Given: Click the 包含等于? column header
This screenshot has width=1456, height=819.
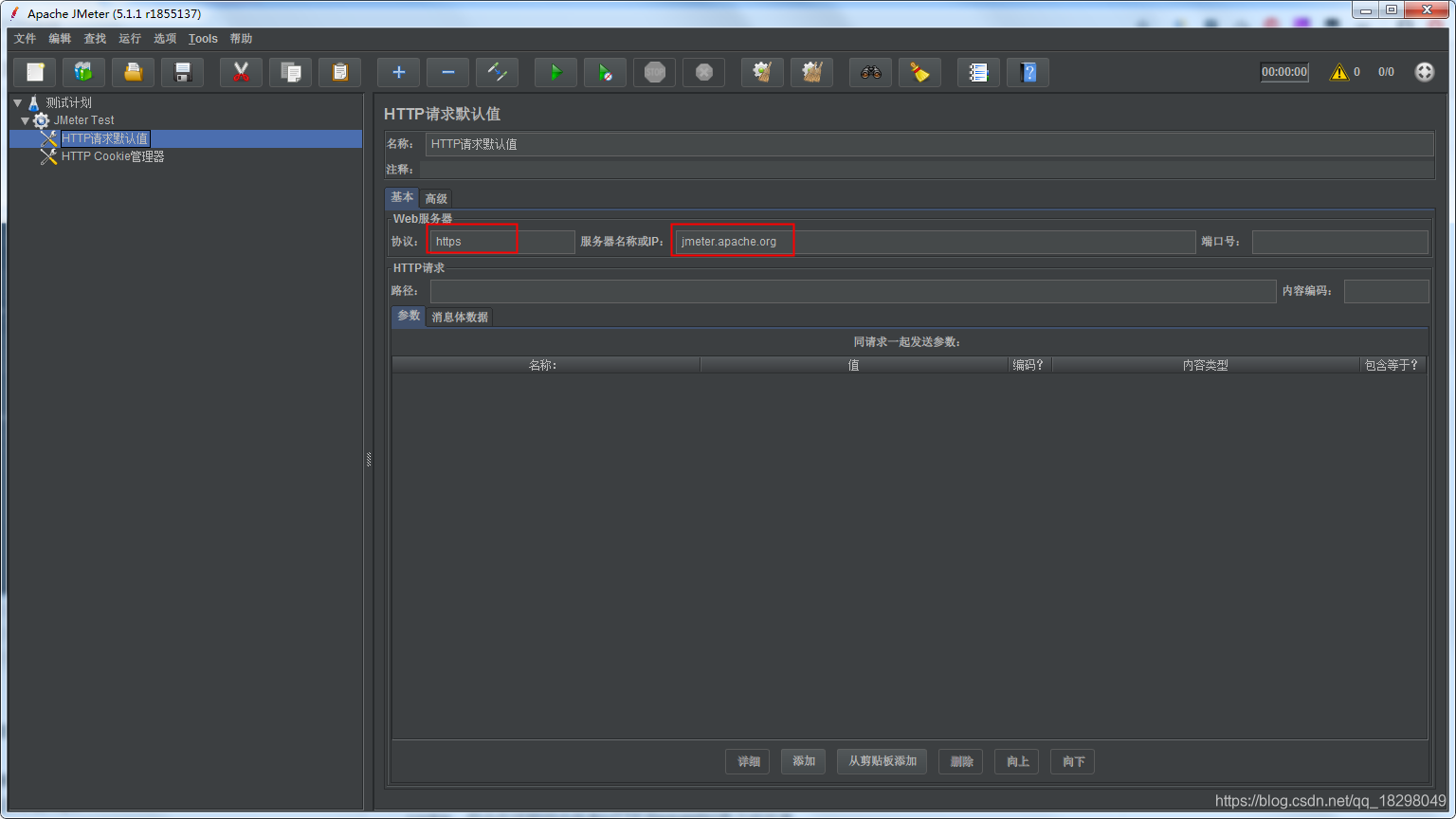Looking at the screenshot, I should [1393, 365].
